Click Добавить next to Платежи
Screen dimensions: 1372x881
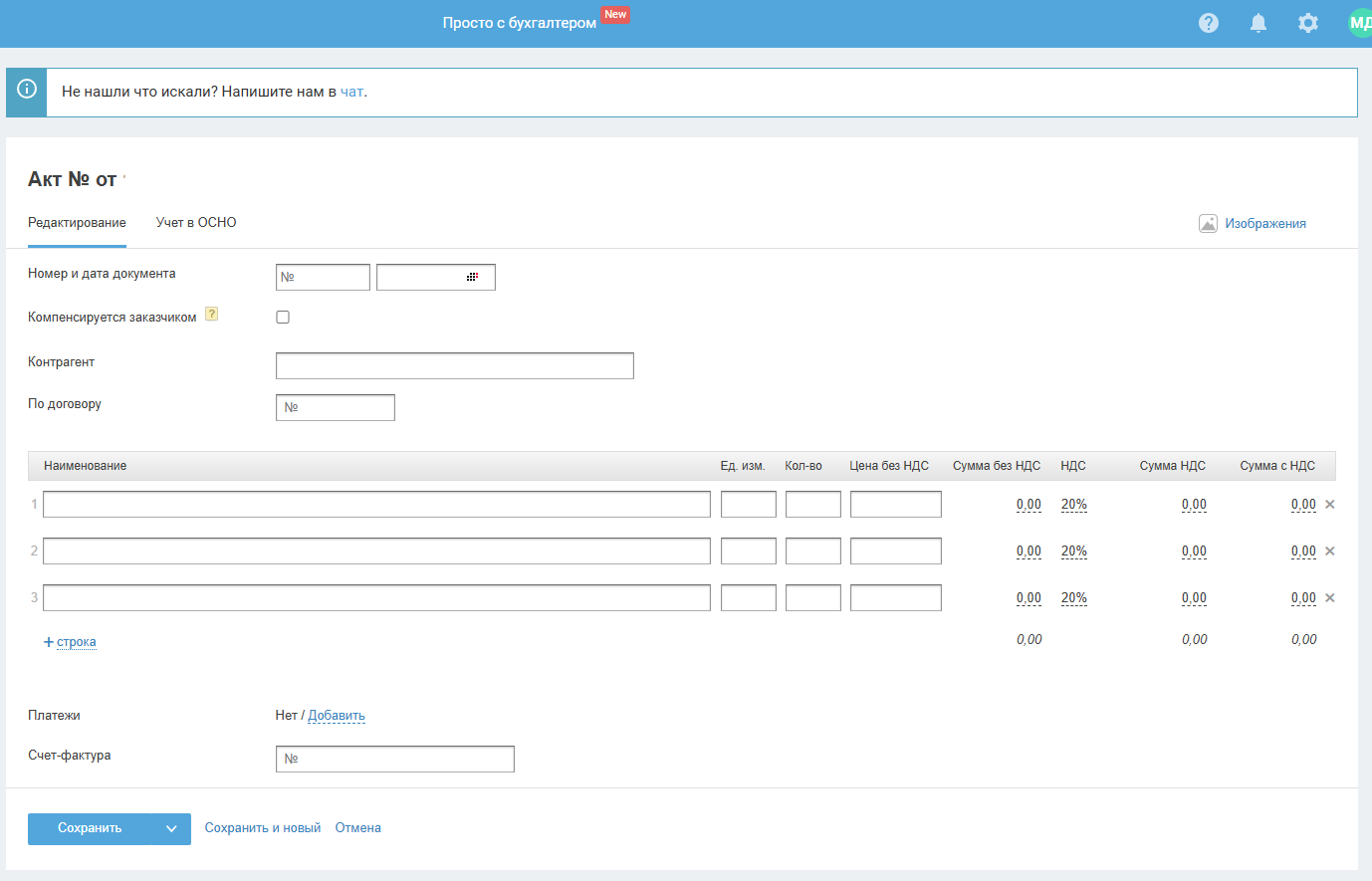[337, 716]
